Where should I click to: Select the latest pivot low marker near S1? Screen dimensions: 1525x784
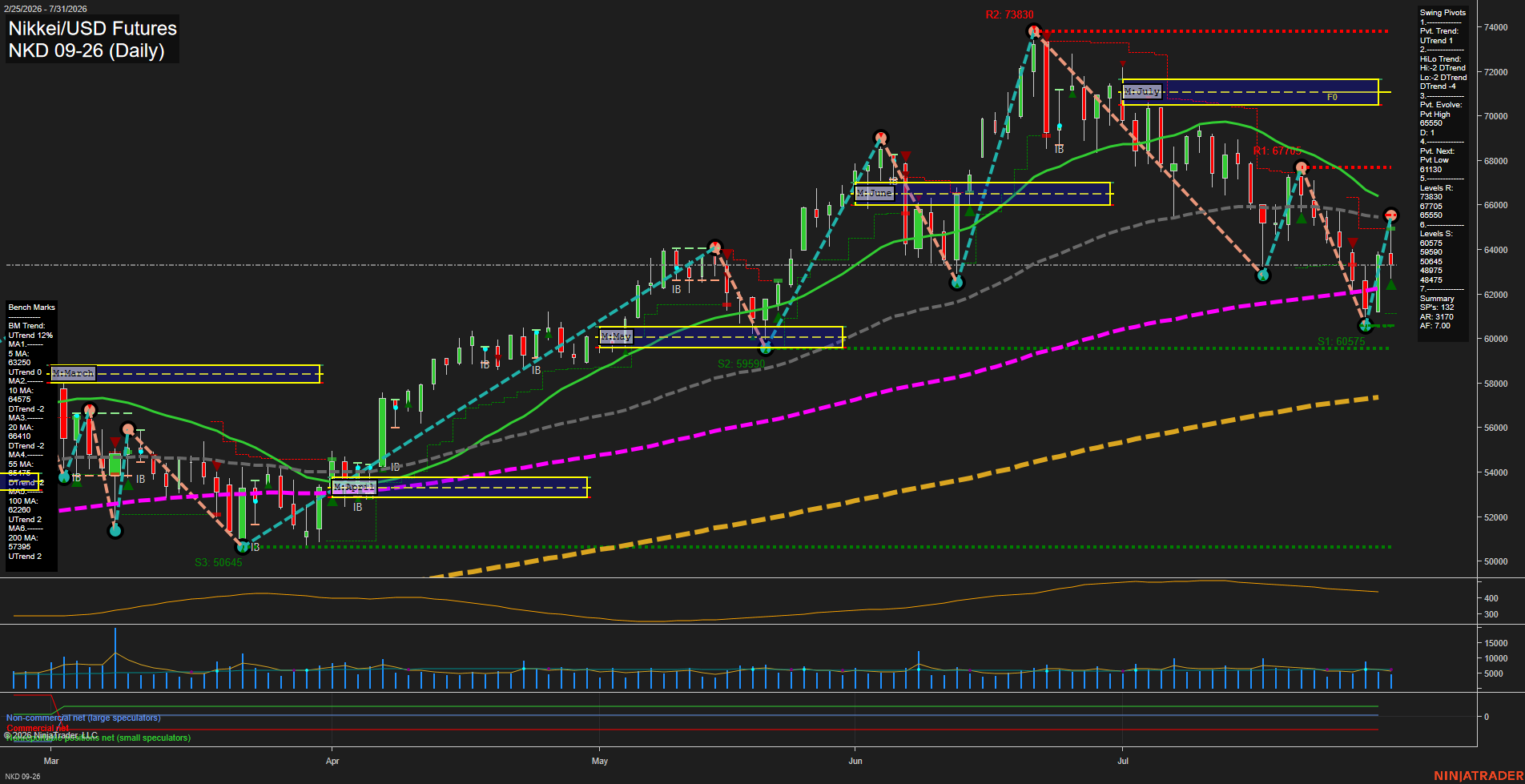pyautogui.click(x=1366, y=326)
